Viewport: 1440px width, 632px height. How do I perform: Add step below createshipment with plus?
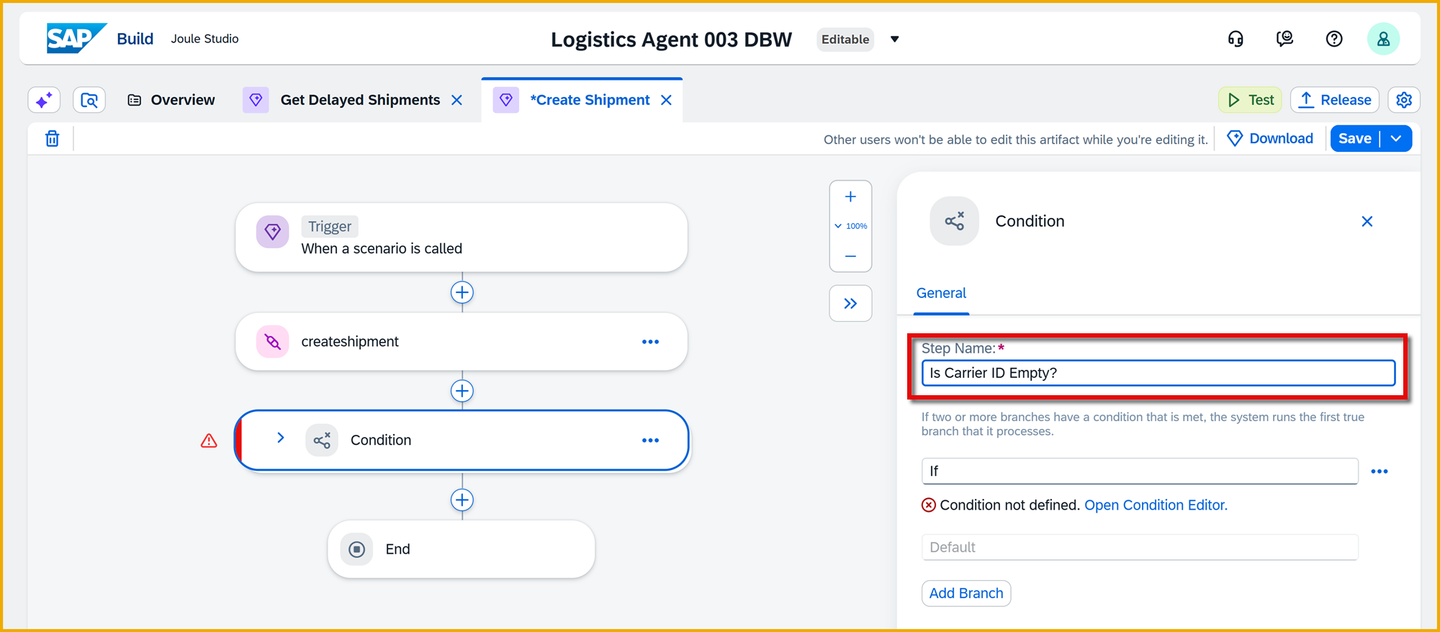(x=462, y=391)
